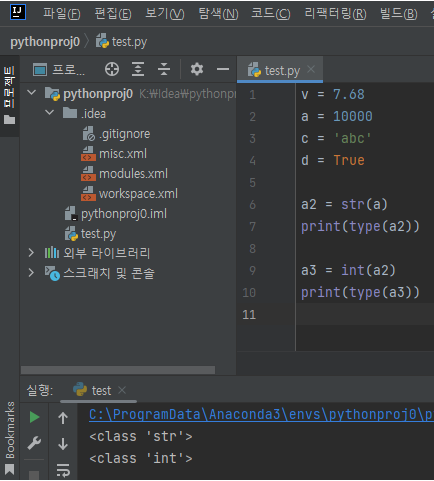Hide the project tool window with minus icon
The height and width of the screenshot is (481, 434).
pos(223,69)
